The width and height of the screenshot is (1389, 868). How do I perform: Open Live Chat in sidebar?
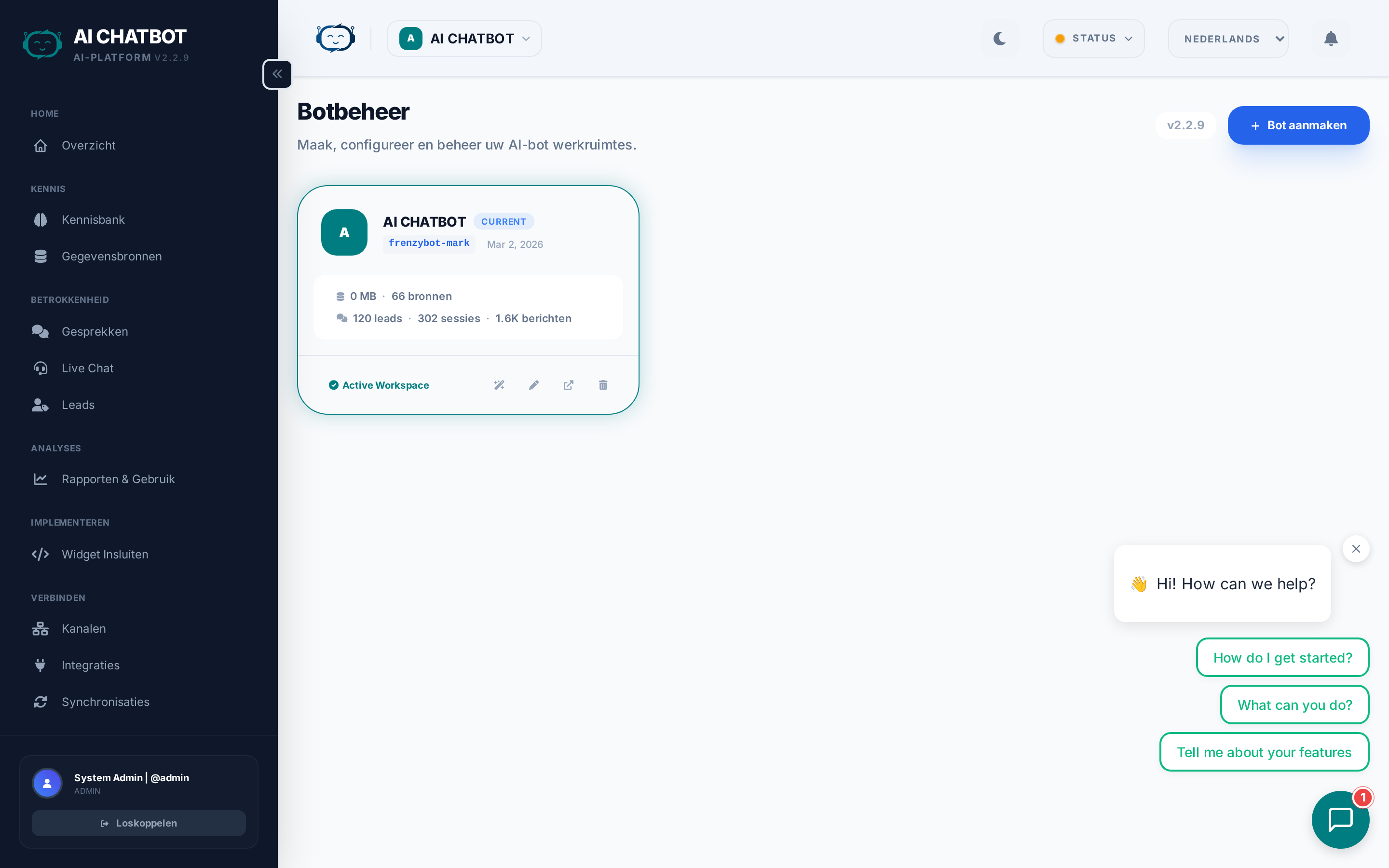coord(87,368)
